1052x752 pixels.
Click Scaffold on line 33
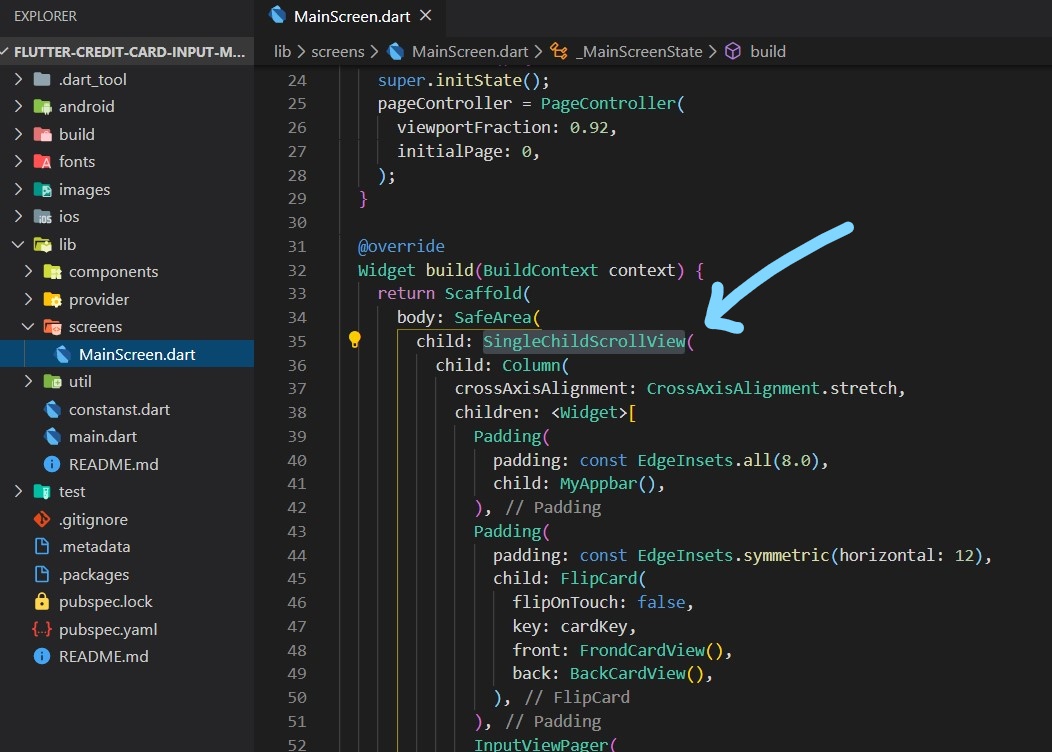(x=483, y=293)
